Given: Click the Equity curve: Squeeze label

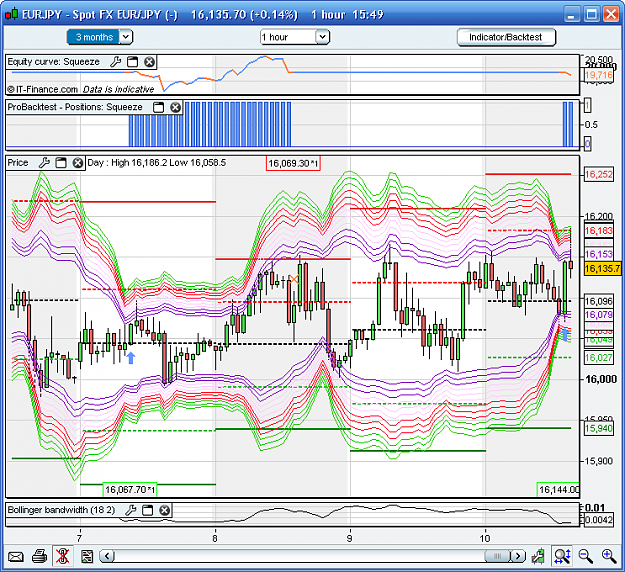Looking at the screenshot, I should point(53,62).
